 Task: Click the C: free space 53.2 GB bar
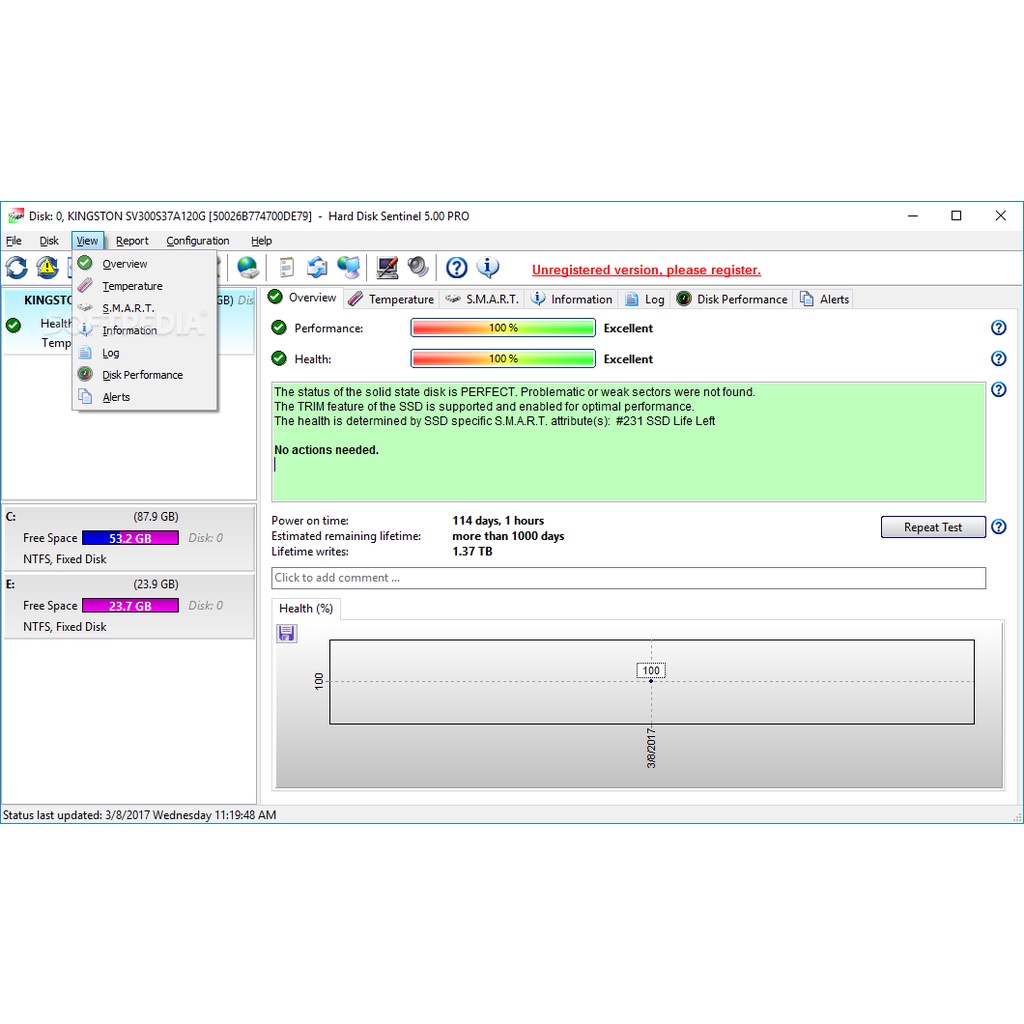coord(130,538)
